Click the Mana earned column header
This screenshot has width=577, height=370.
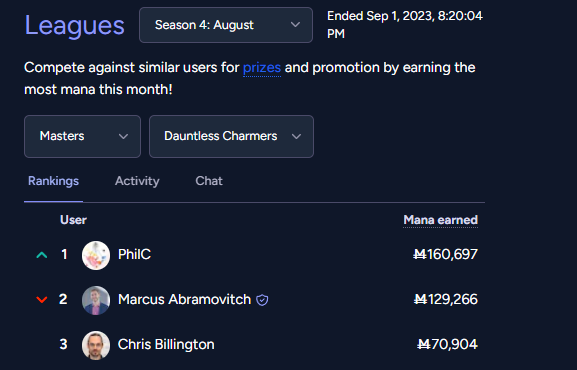point(440,220)
